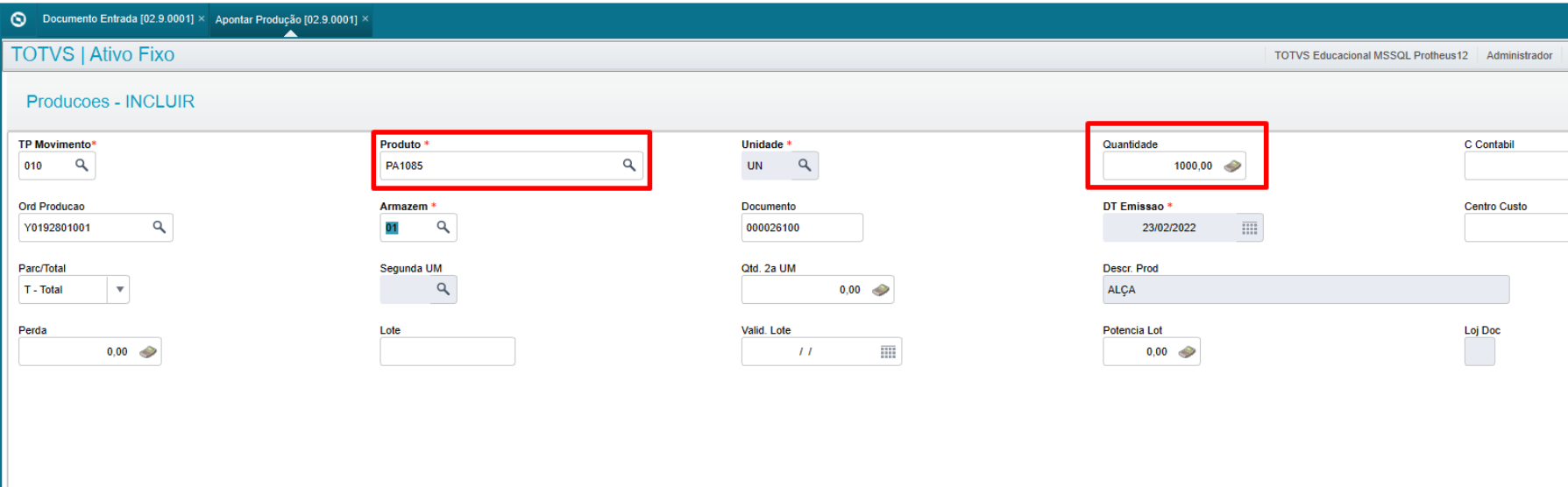The width and height of the screenshot is (1568, 487).
Task: Open Produto search magnifier icon
Action: (x=629, y=165)
